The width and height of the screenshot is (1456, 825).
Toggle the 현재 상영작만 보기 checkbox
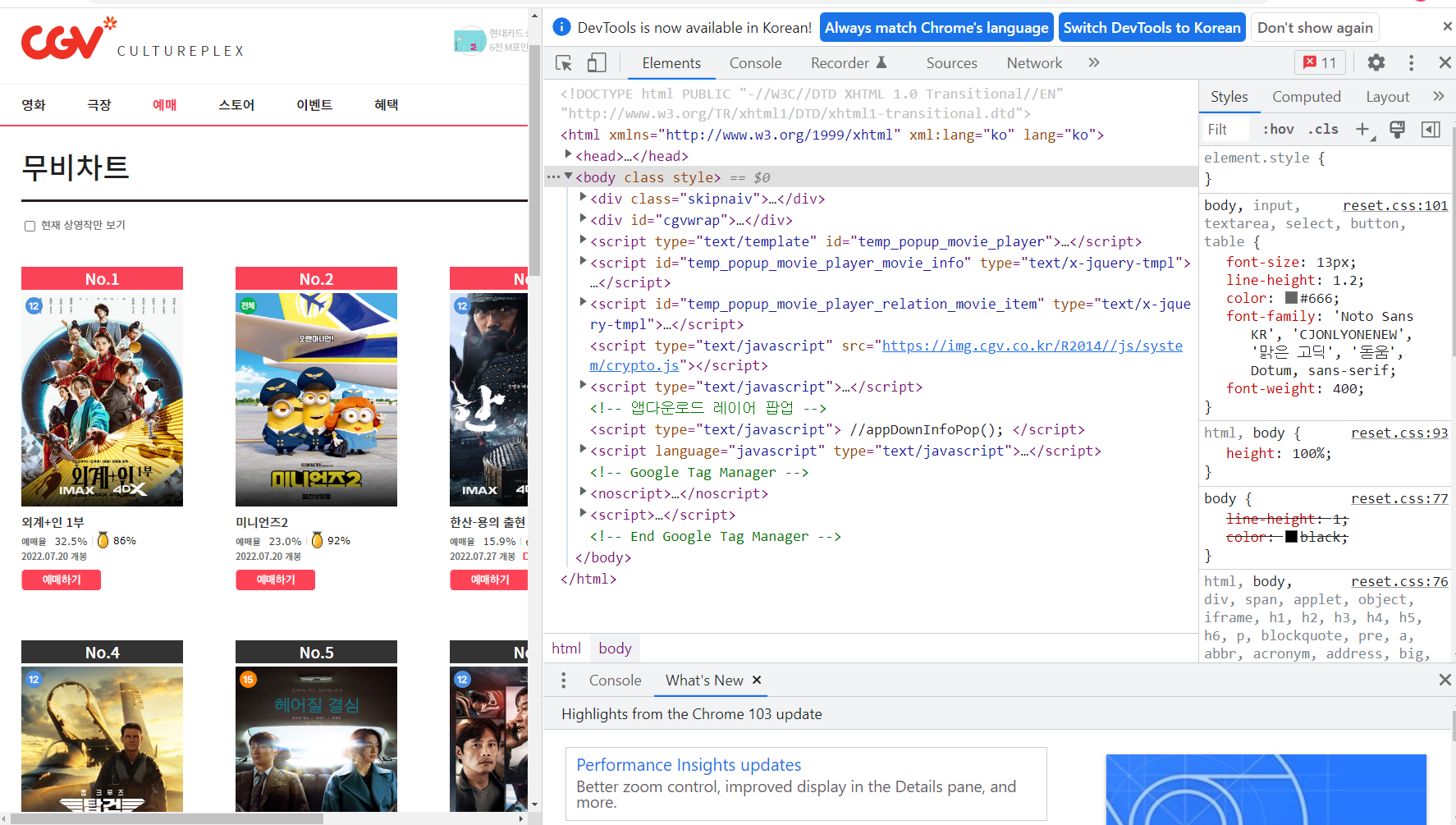[x=30, y=226]
